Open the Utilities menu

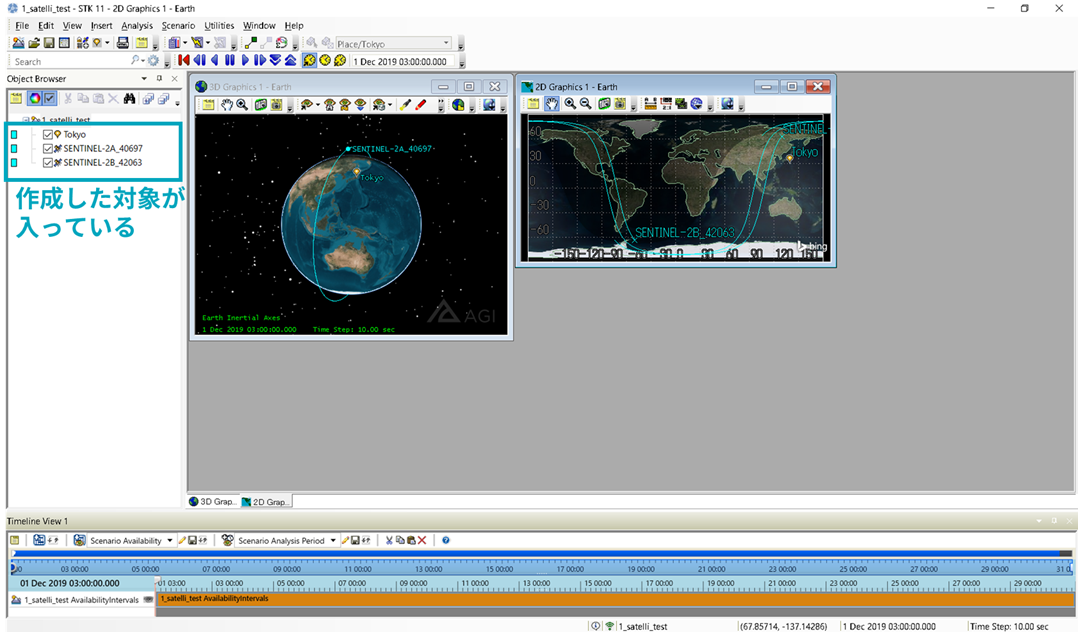tap(219, 25)
